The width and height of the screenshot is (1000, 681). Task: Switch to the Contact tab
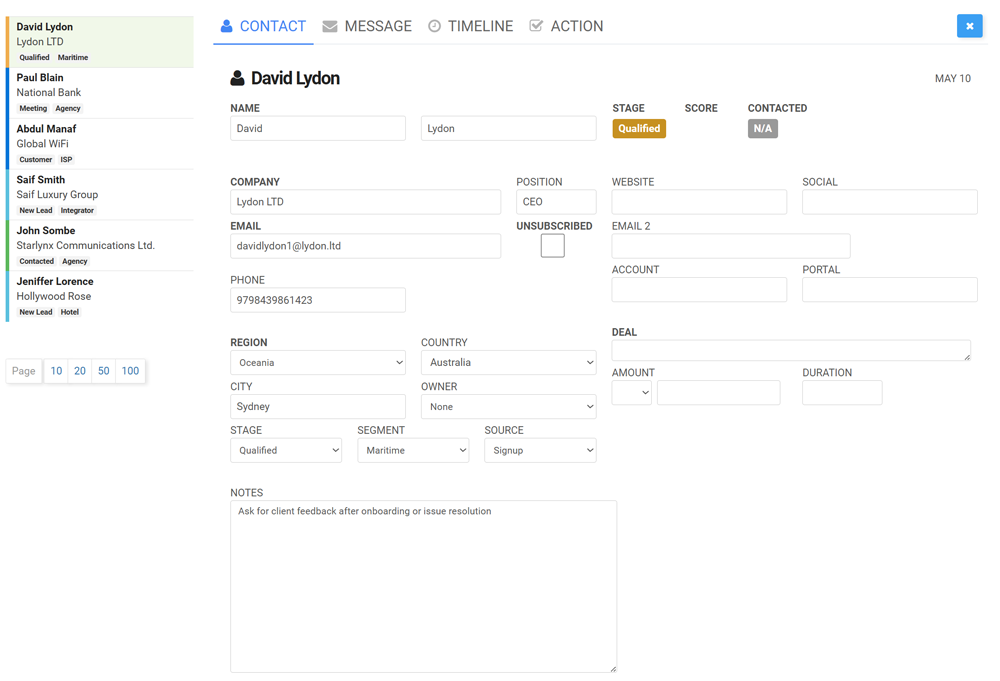click(x=263, y=26)
